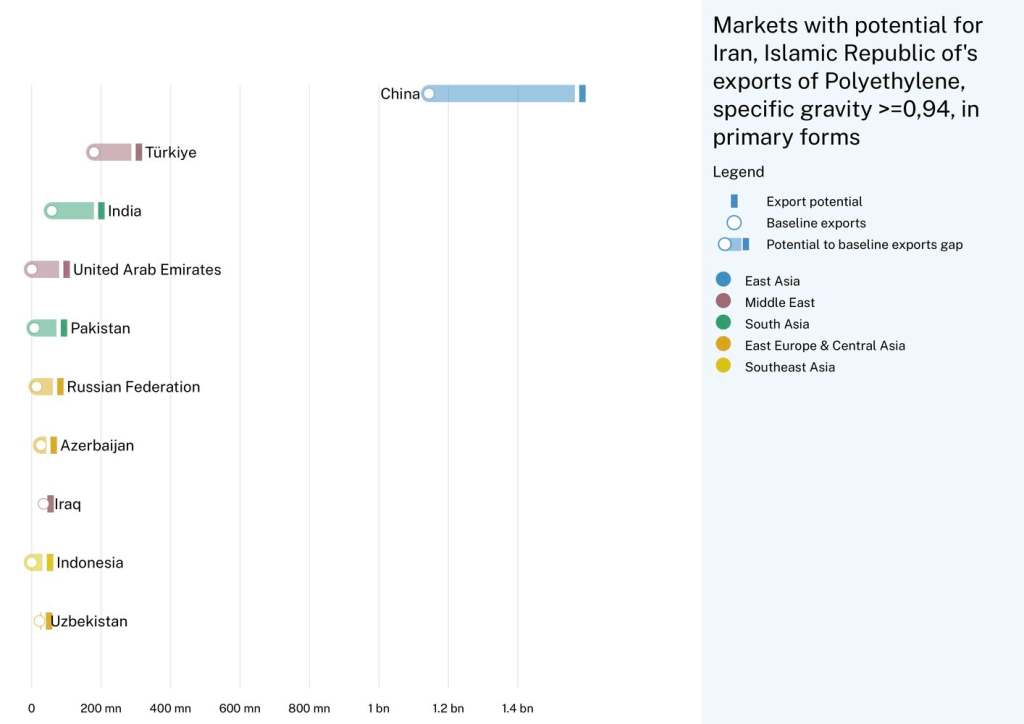
Task: Click Russian Federation export potential marker
Action: pyautogui.click(x=60, y=387)
